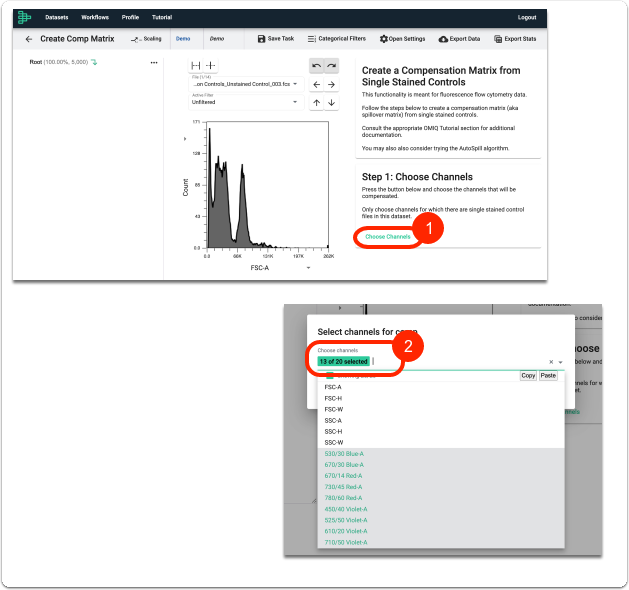Select the range gate tool
The image size is (629, 590).
[x=196, y=65]
